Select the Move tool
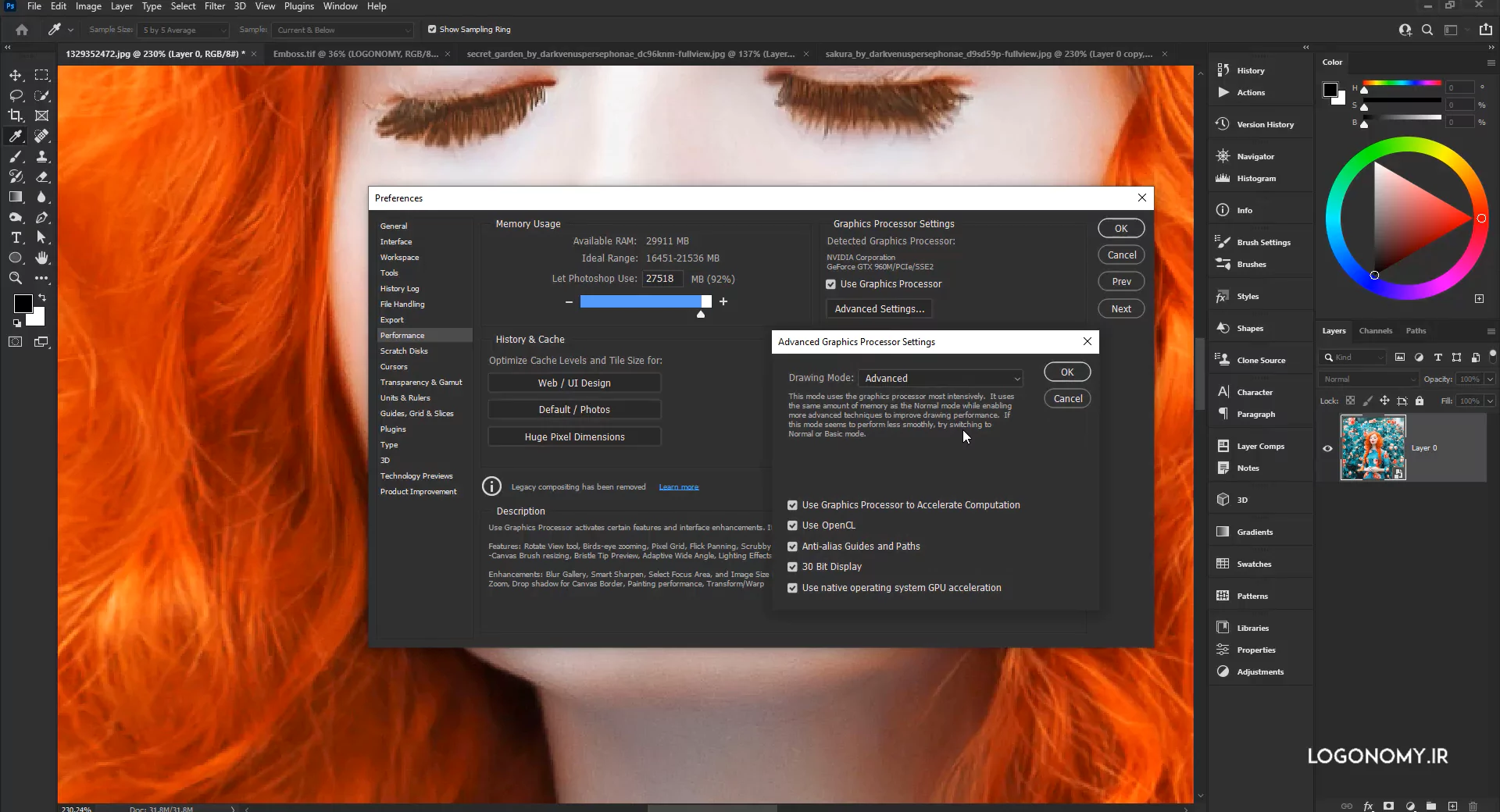 pos(16,75)
